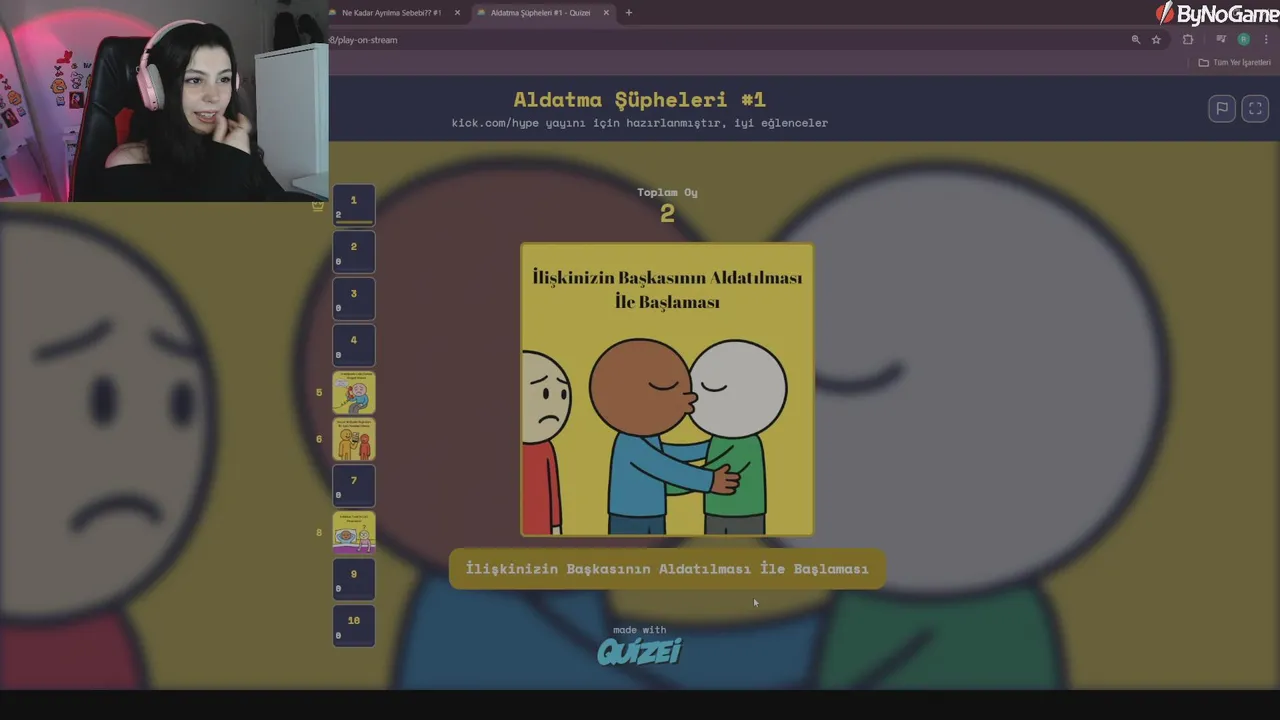The image size is (1280, 720).
Task: Toggle fullscreen mode for the quiz
Action: (1255, 108)
